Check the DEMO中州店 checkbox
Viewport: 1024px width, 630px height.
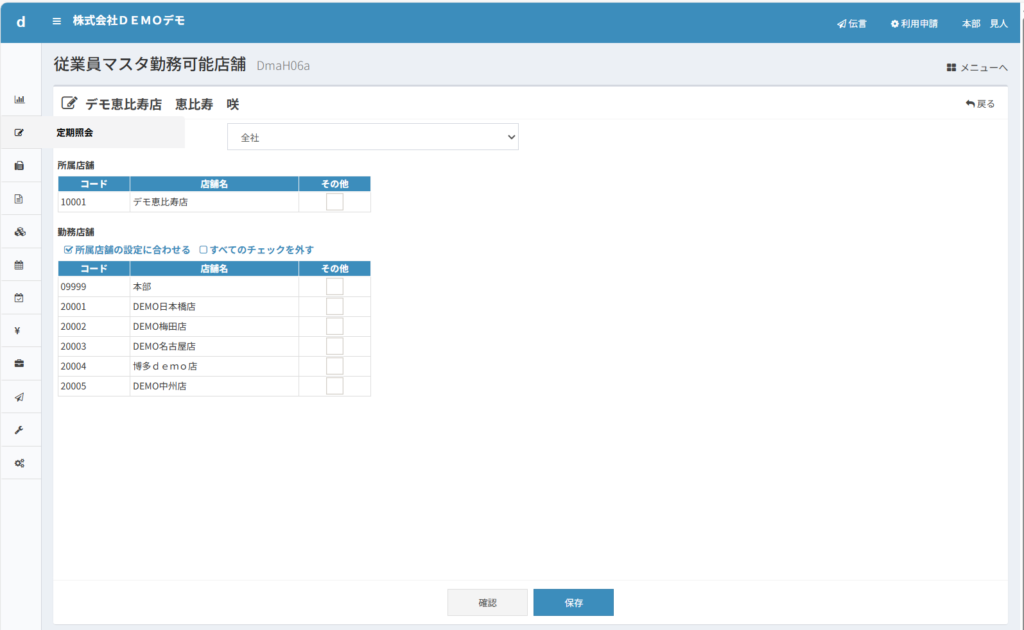[x=335, y=386]
